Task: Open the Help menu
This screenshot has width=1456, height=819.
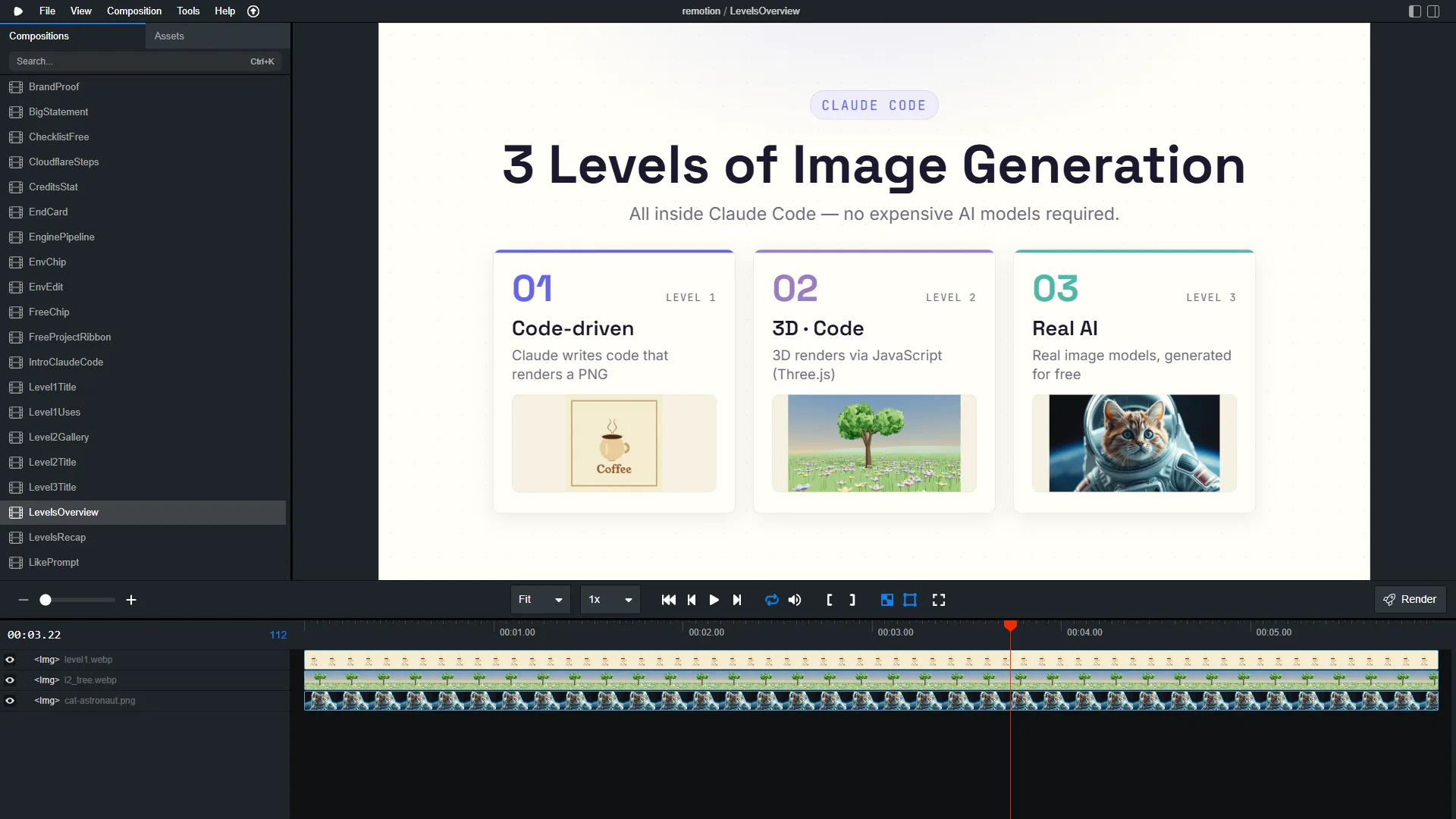Action: coord(224,11)
